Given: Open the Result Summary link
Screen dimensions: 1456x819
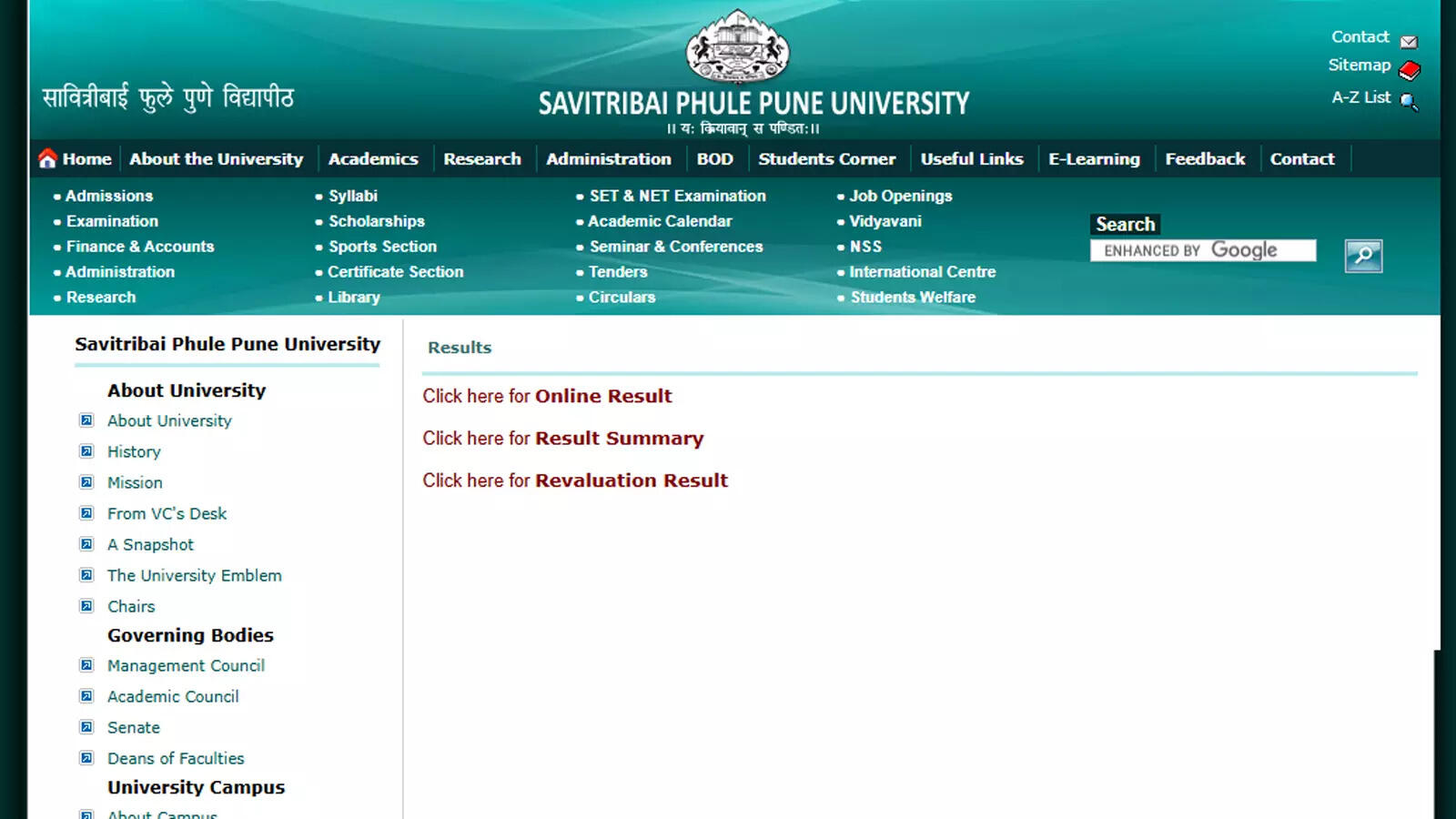Looking at the screenshot, I should point(619,438).
